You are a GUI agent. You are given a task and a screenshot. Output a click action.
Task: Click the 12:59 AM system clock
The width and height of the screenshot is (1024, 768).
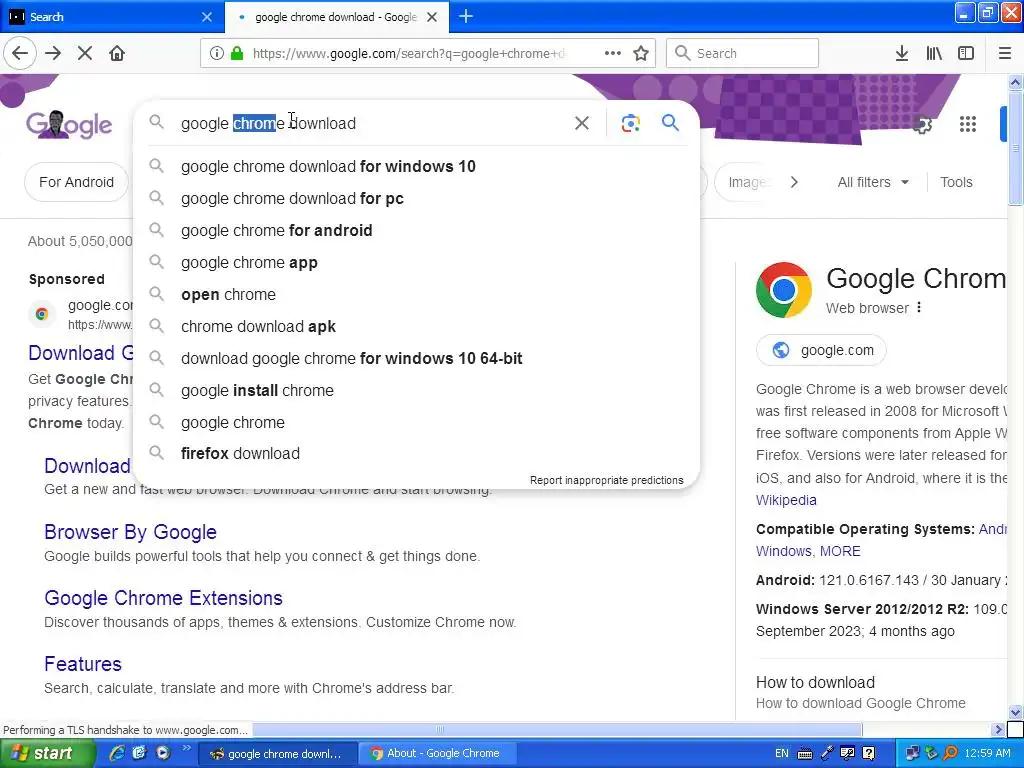[987, 753]
